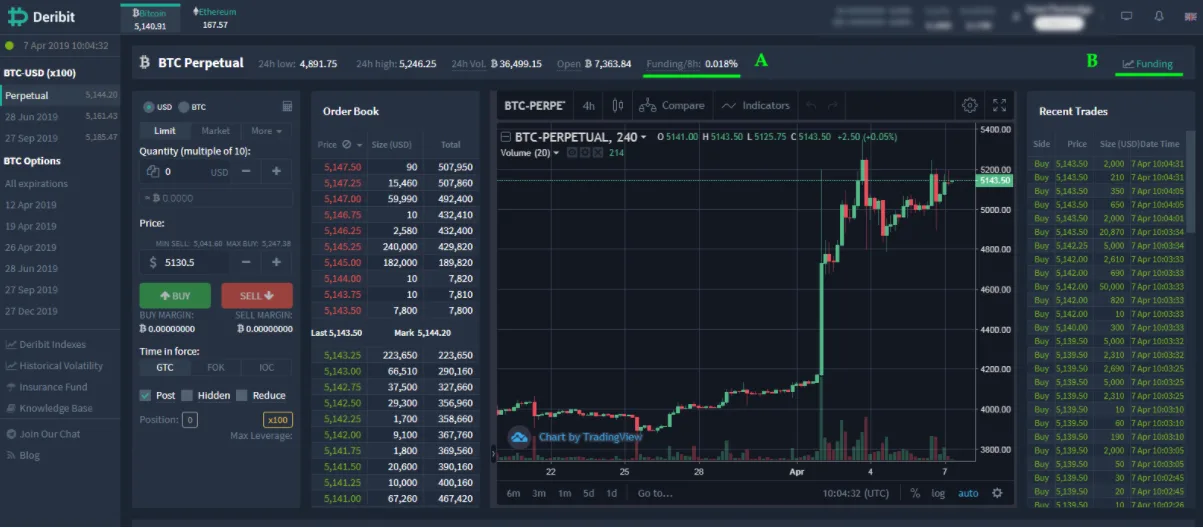This screenshot has height=528, width=1203.
Task: Click the green BUY button
Action: click(x=175, y=296)
